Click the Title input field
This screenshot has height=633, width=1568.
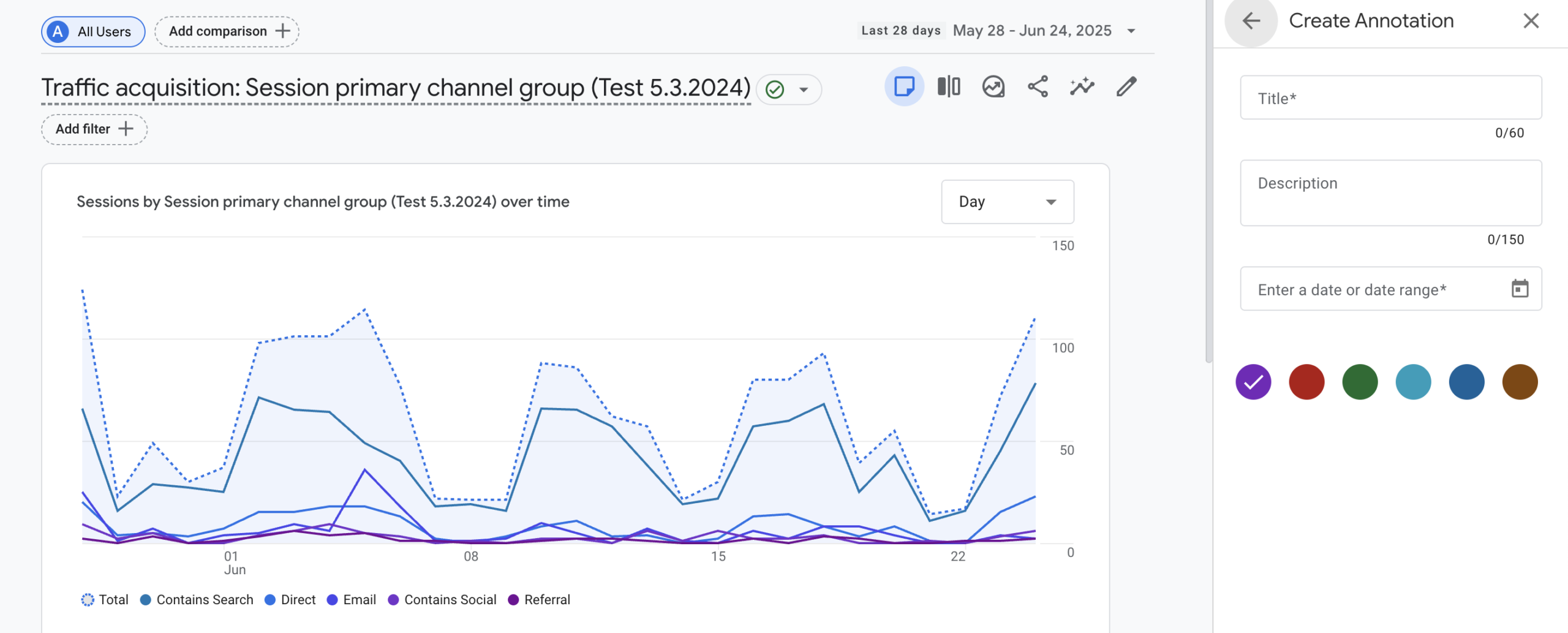[1390, 98]
